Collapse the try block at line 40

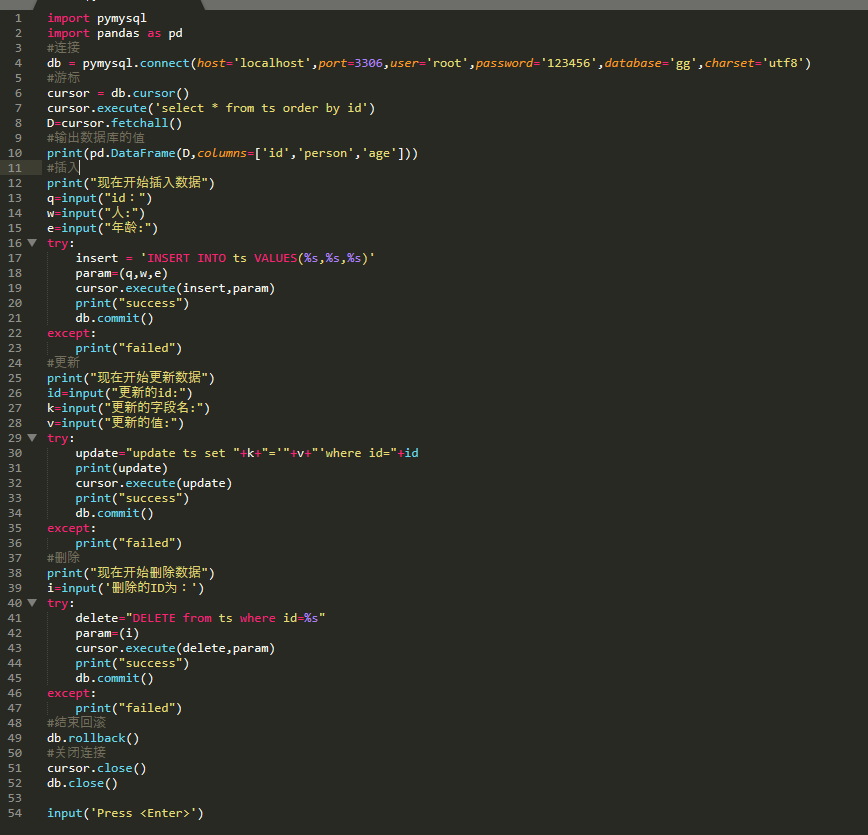click(32, 603)
